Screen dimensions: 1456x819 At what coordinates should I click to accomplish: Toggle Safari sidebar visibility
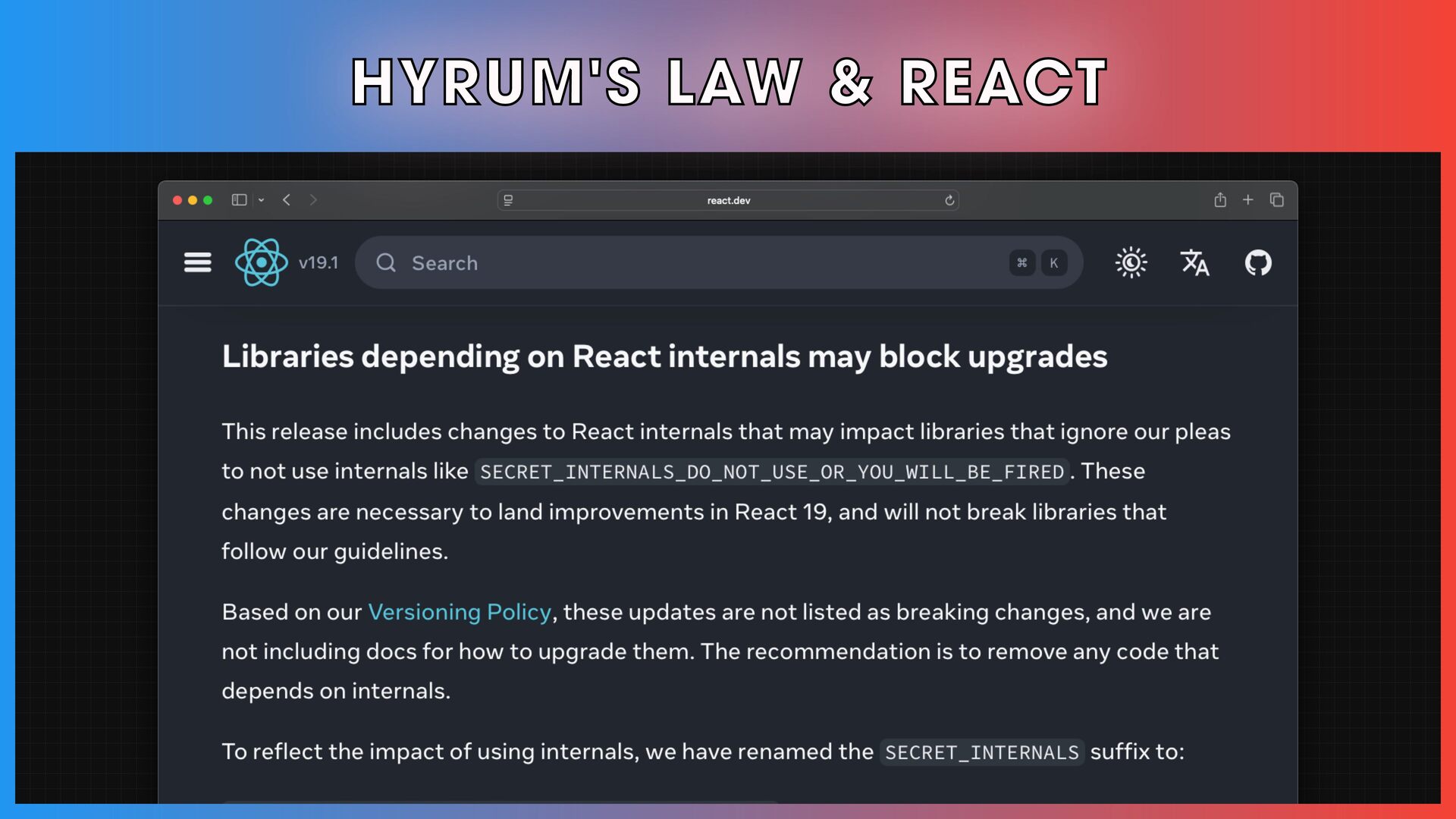239,200
